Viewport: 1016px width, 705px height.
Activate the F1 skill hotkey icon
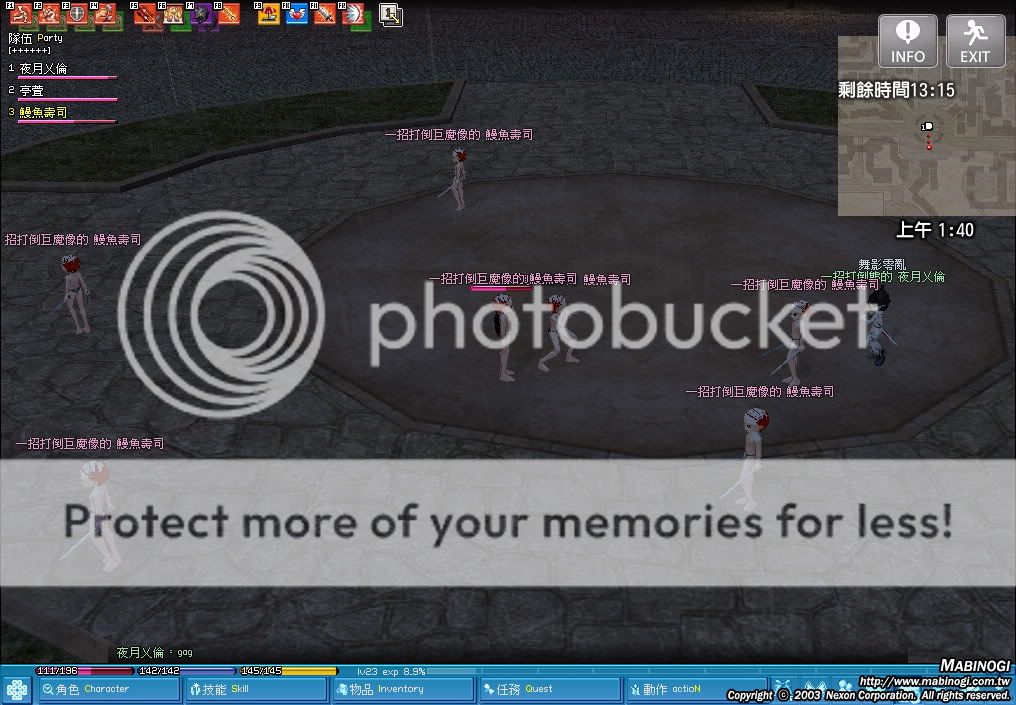[20, 14]
